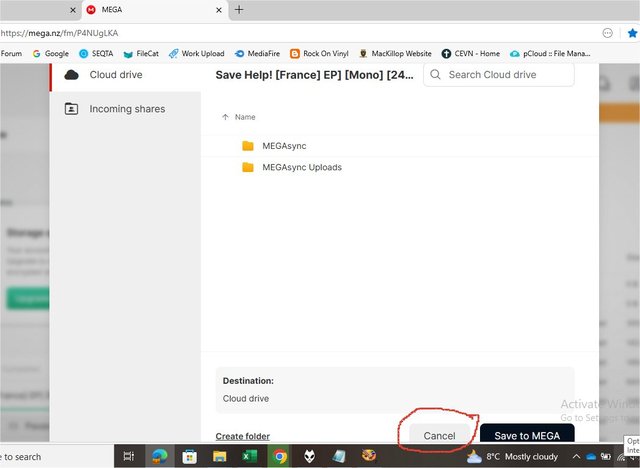Open File Explorer from the taskbar

220,456
